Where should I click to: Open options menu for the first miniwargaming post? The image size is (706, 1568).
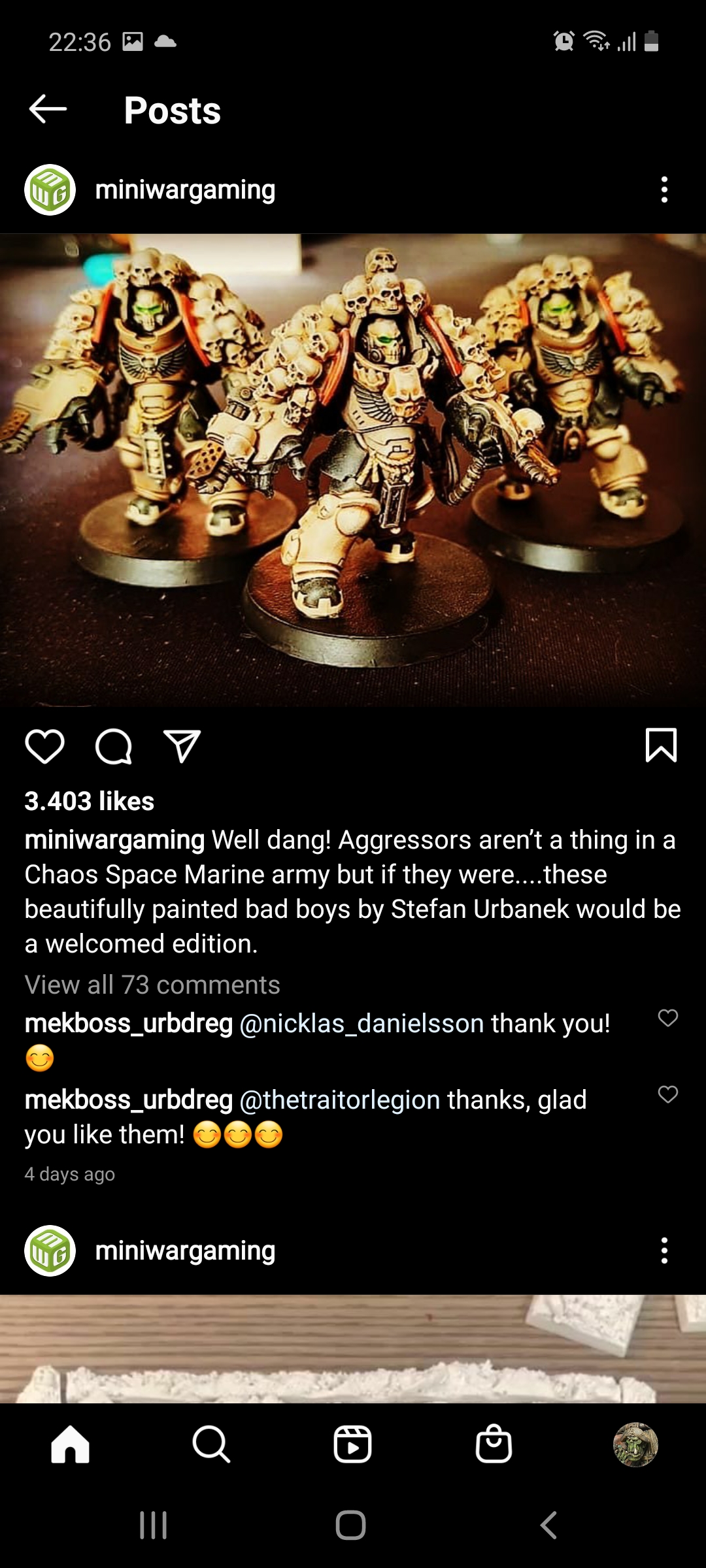click(x=664, y=189)
